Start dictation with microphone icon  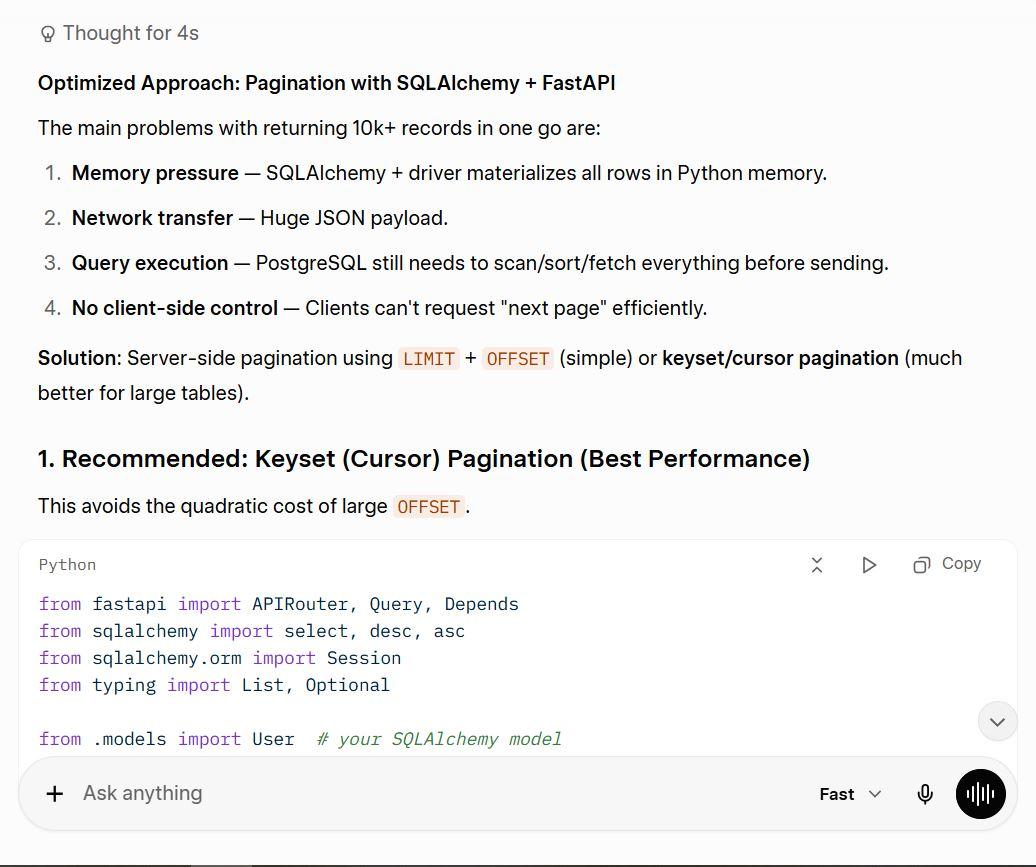click(x=925, y=794)
